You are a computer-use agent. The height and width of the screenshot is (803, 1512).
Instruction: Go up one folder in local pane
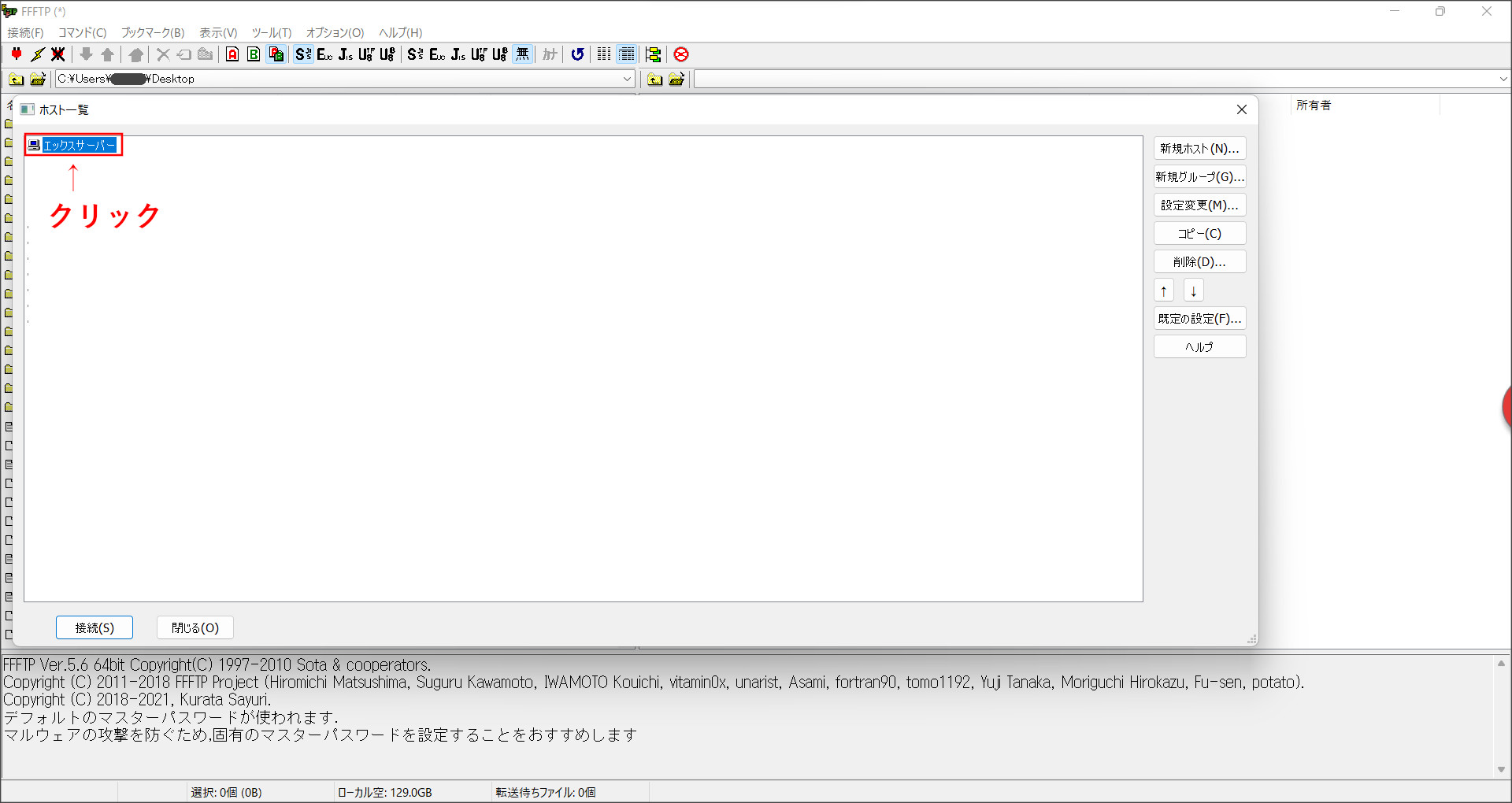[16, 79]
